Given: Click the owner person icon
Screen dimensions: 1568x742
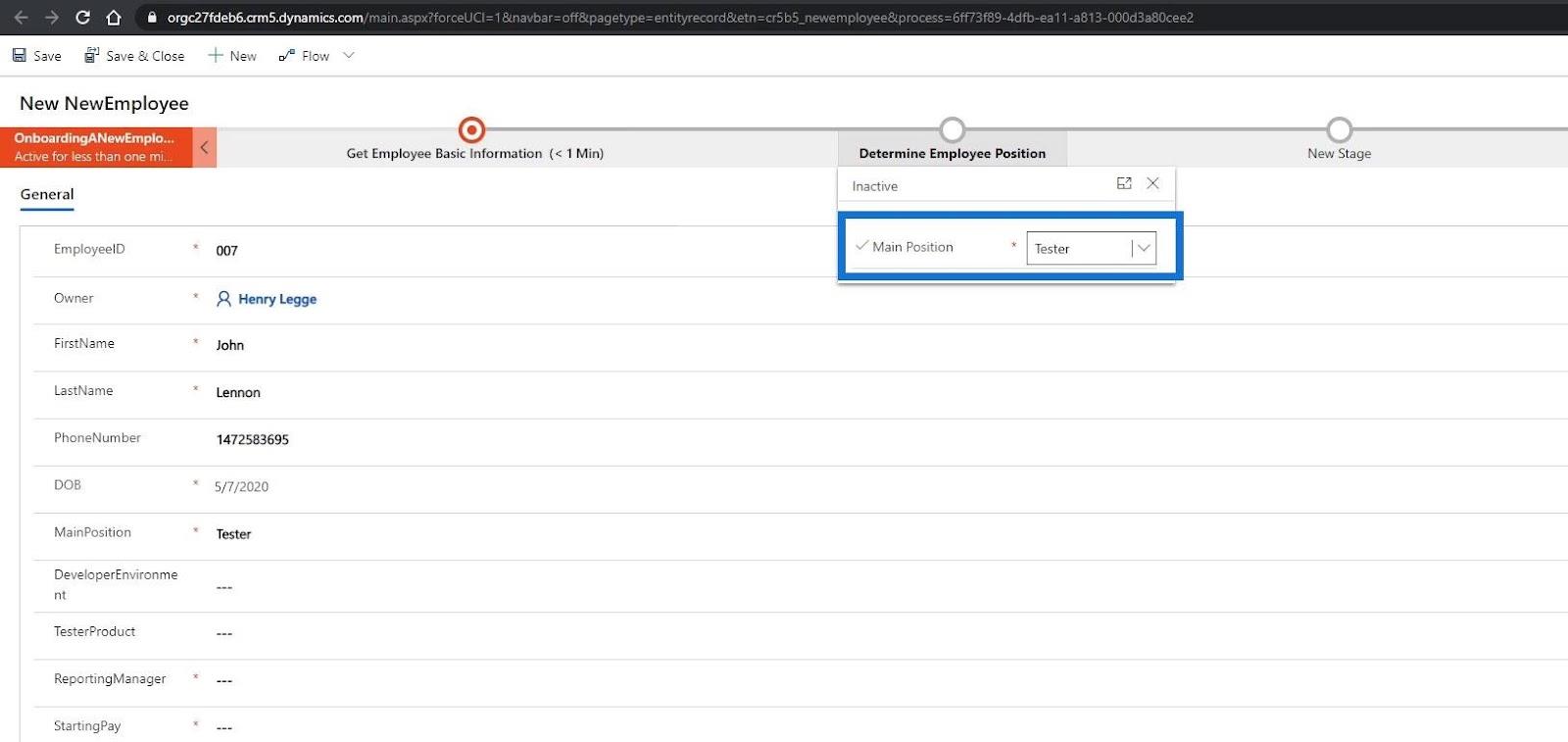Looking at the screenshot, I should 223,299.
